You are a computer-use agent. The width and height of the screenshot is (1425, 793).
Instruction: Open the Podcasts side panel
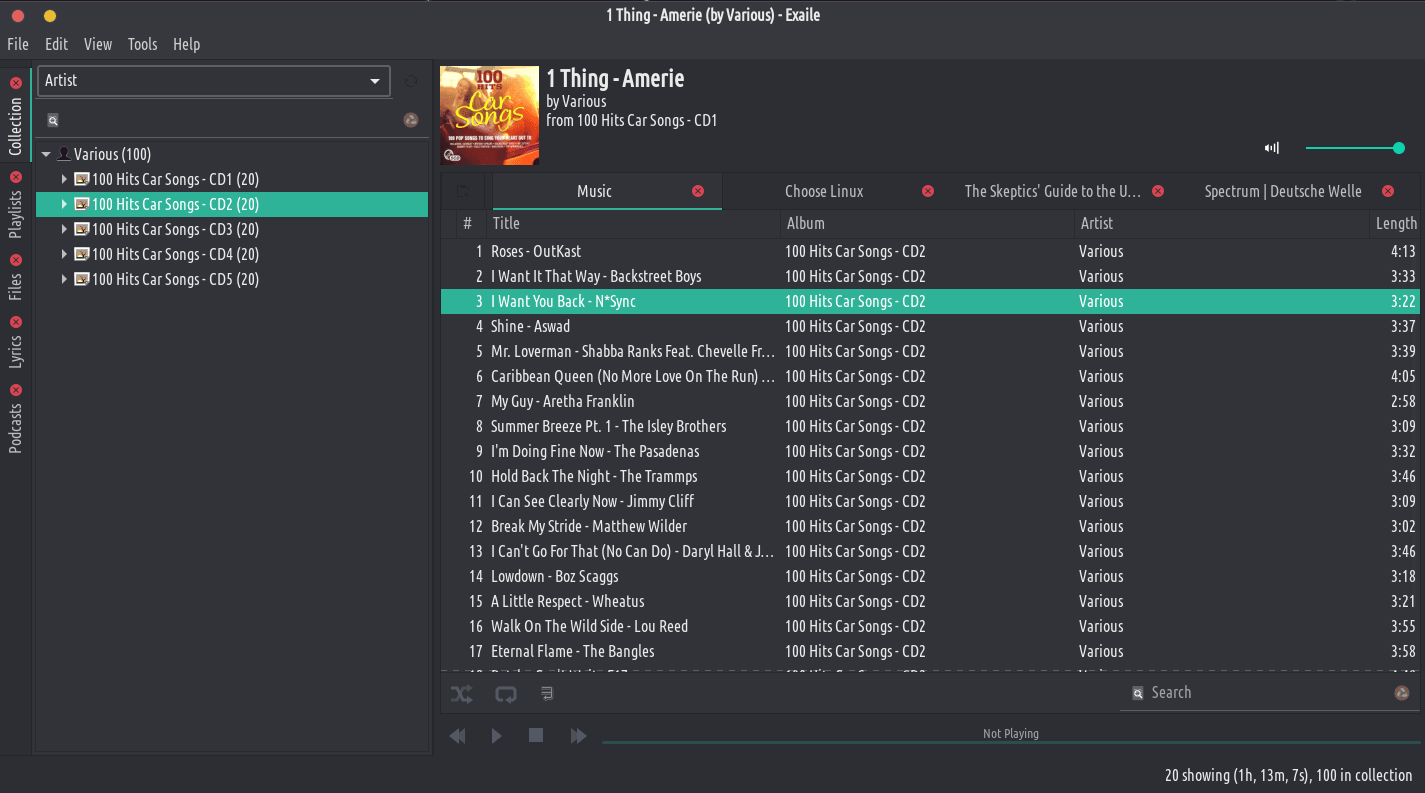point(15,427)
